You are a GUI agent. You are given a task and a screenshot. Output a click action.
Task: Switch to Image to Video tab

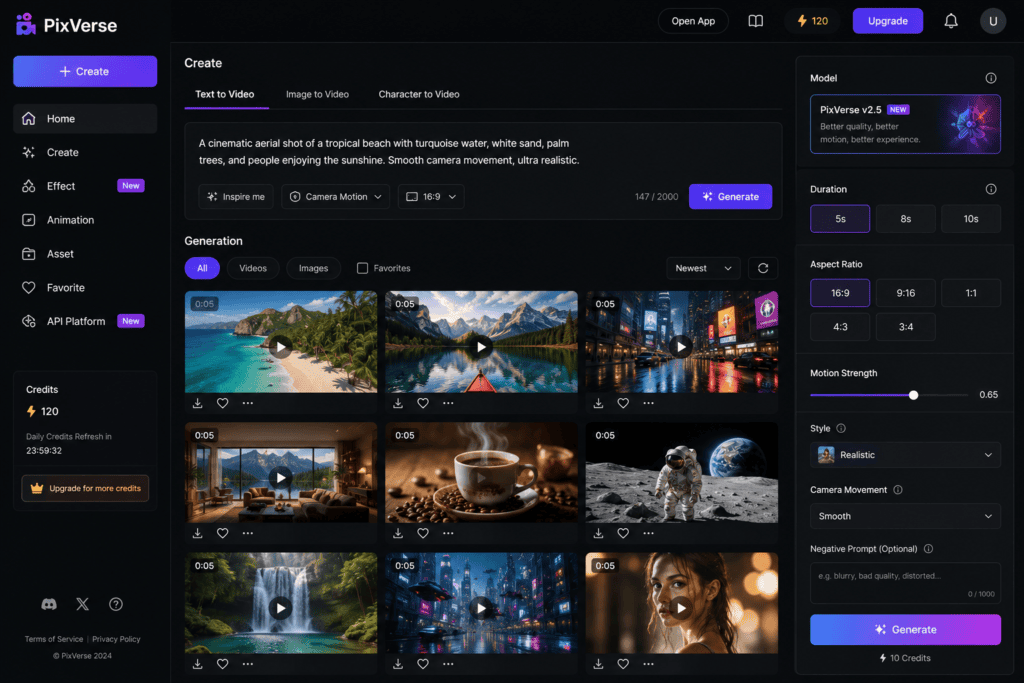(317, 94)
